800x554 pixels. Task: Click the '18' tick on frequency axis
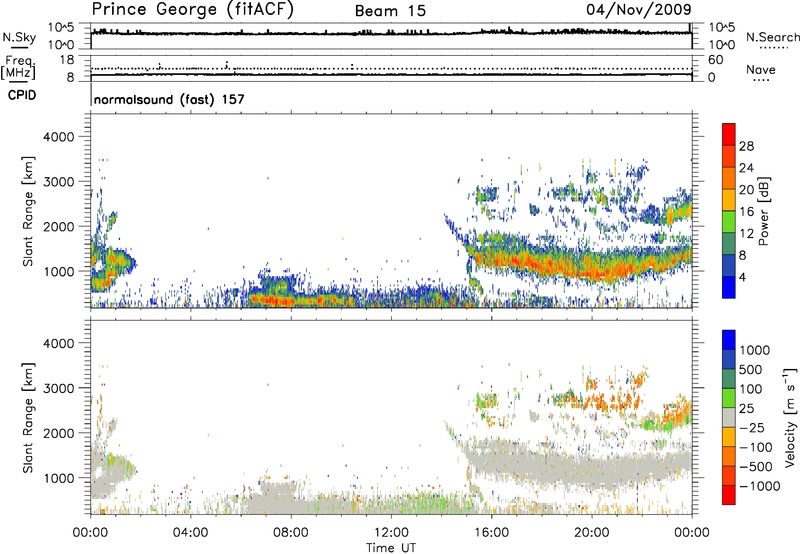pyautogui.click(x=67, y=60)
